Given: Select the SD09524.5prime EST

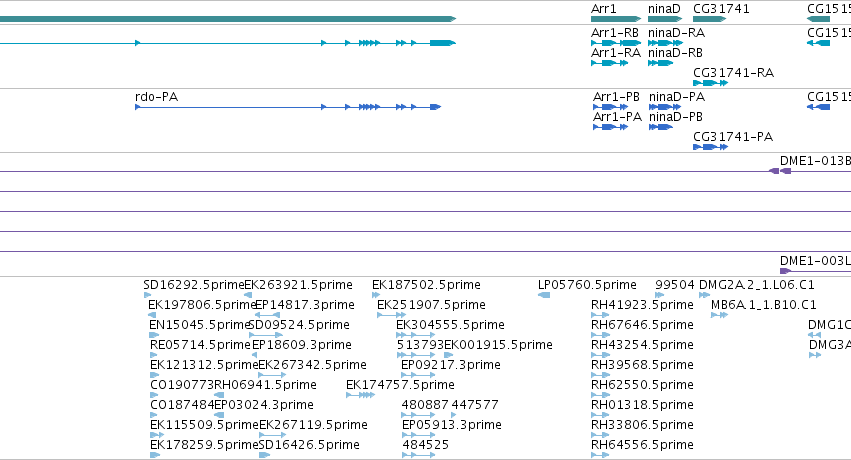Looking at the screenshot, I should click(299, 325).
